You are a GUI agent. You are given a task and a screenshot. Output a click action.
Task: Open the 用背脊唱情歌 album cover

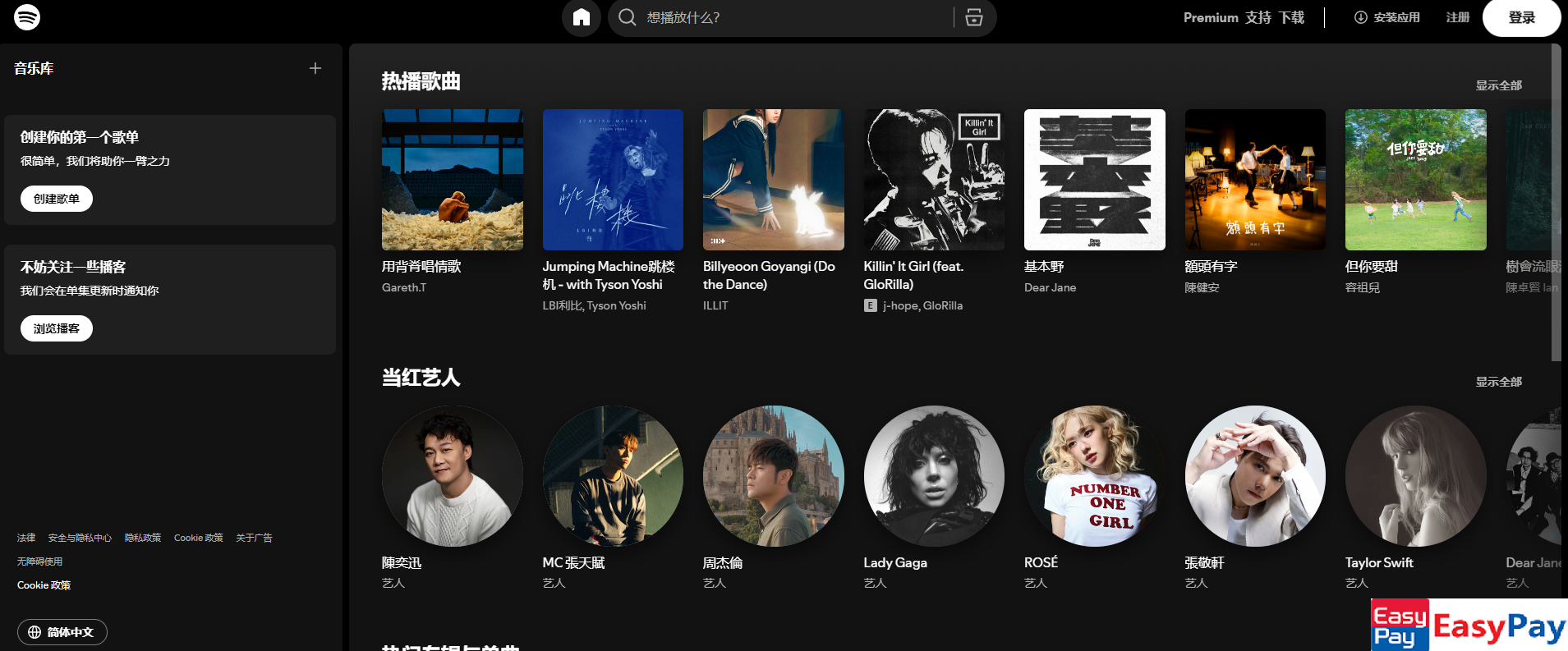tap(453, 180)
